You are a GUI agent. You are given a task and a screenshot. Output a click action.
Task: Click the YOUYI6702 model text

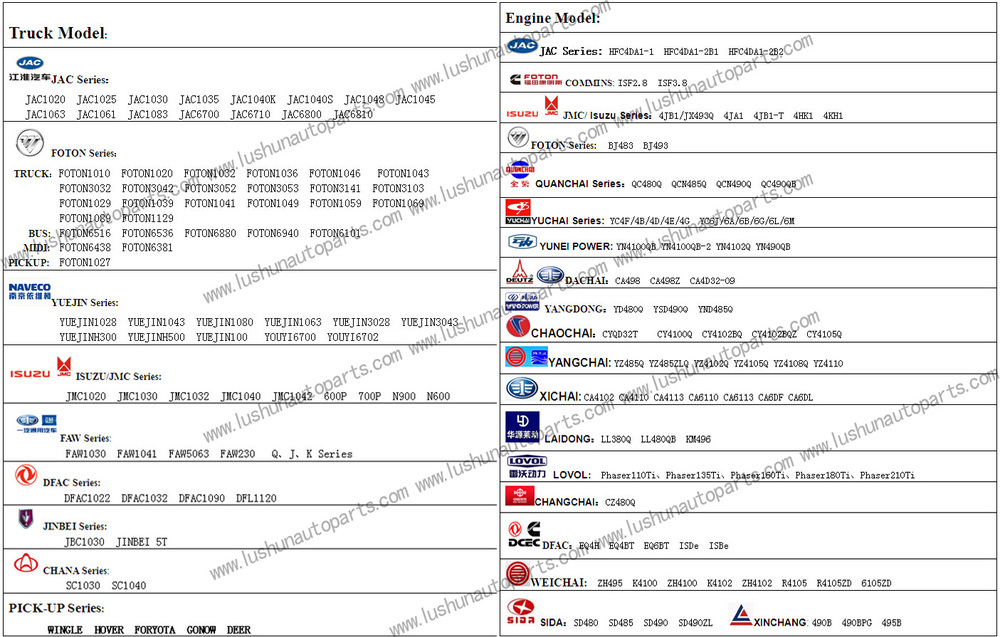353,337
